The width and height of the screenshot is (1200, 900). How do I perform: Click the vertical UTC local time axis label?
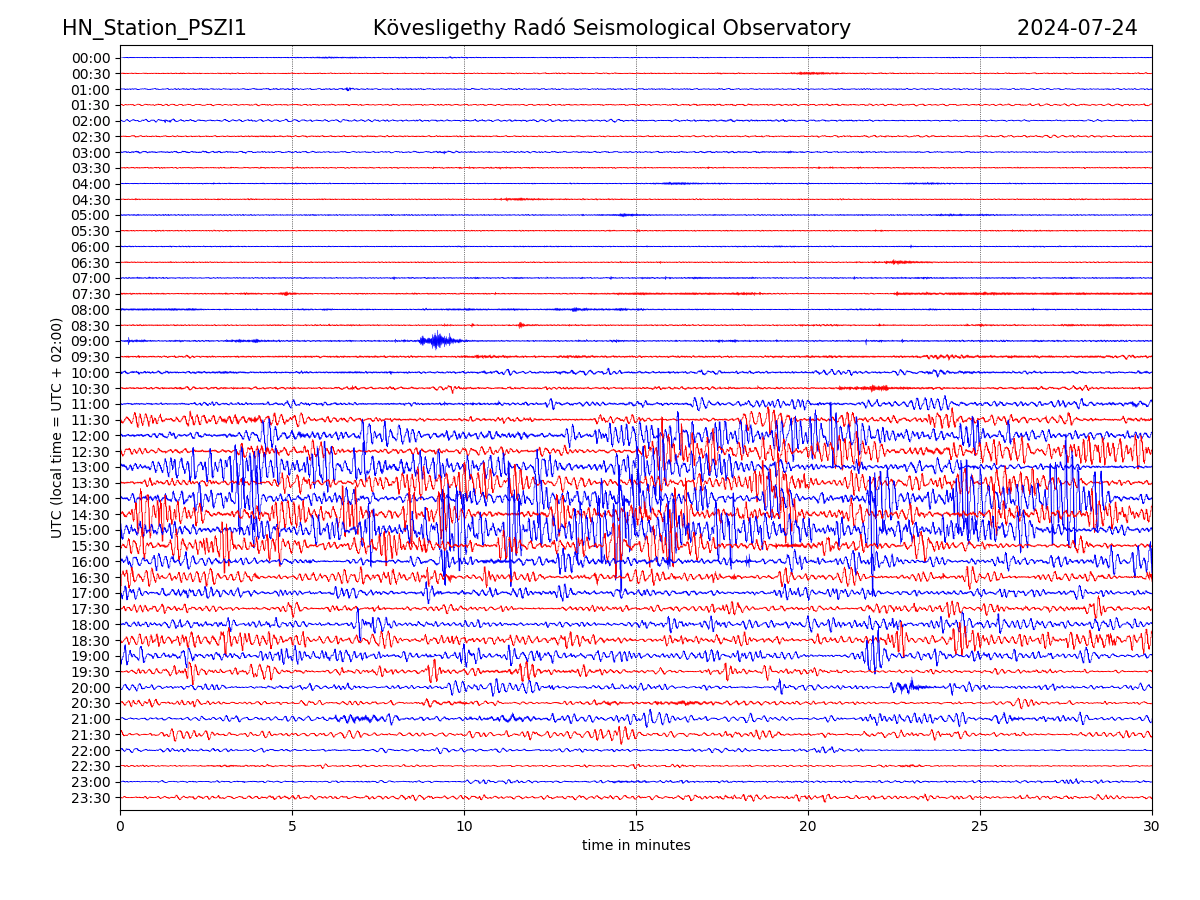[x=57, y=427]
